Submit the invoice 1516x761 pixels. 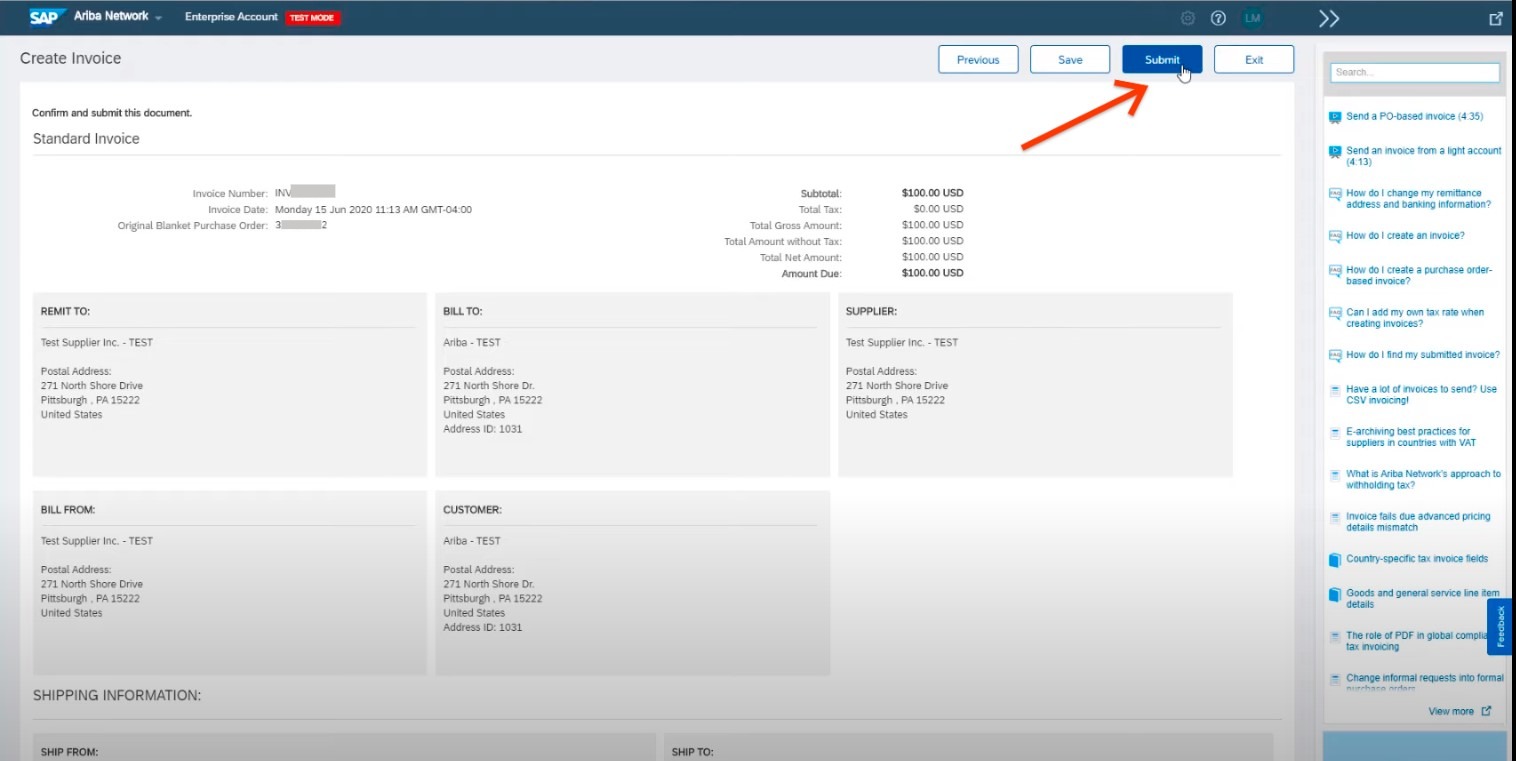[1162, 59]
